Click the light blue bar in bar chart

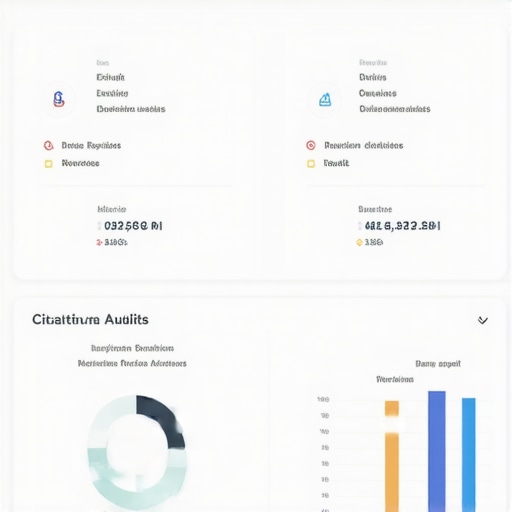[469, 455]
